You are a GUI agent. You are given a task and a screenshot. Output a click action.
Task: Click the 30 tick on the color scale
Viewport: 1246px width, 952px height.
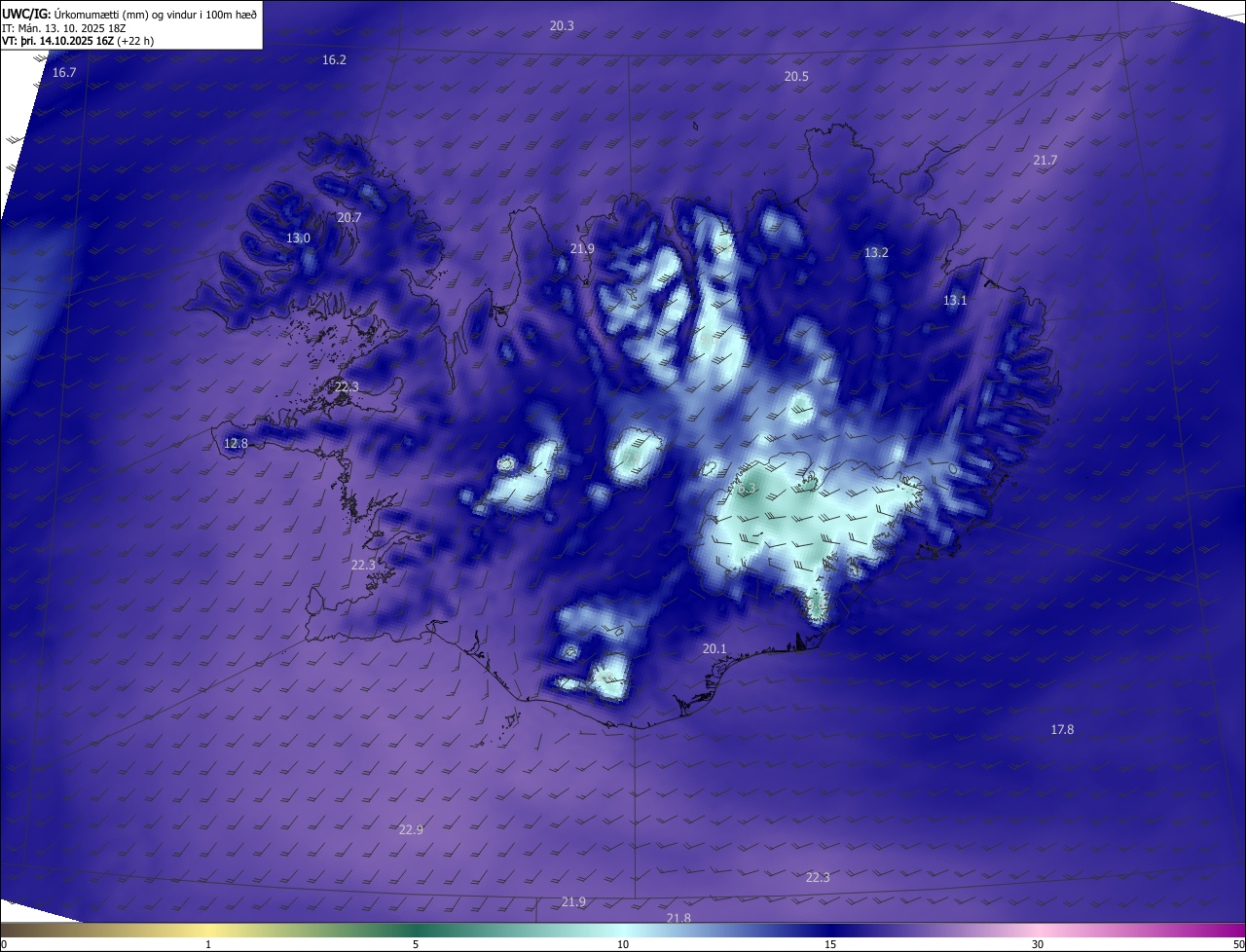(x=1038, y=944)
